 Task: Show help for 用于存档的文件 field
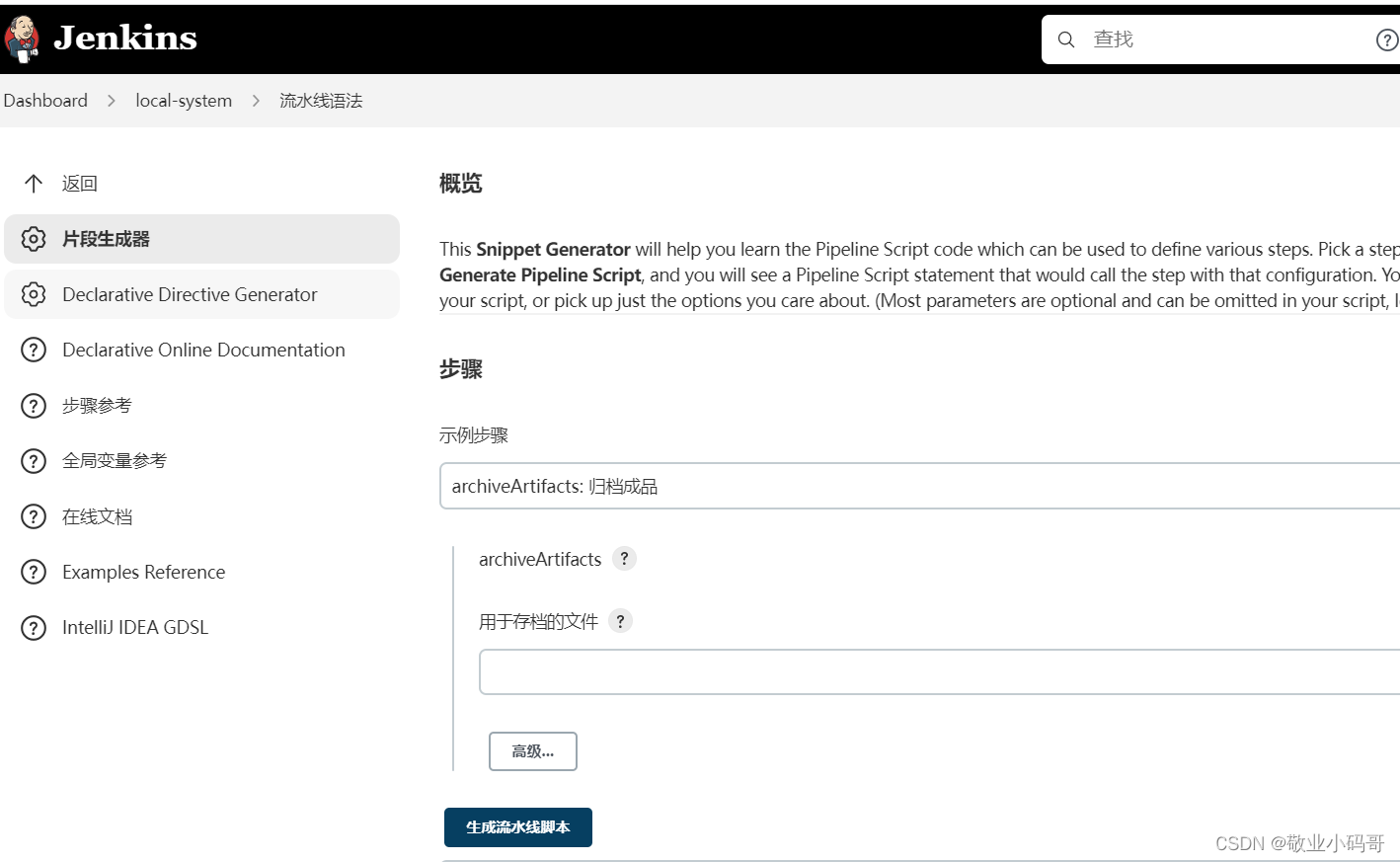(620, 621)
